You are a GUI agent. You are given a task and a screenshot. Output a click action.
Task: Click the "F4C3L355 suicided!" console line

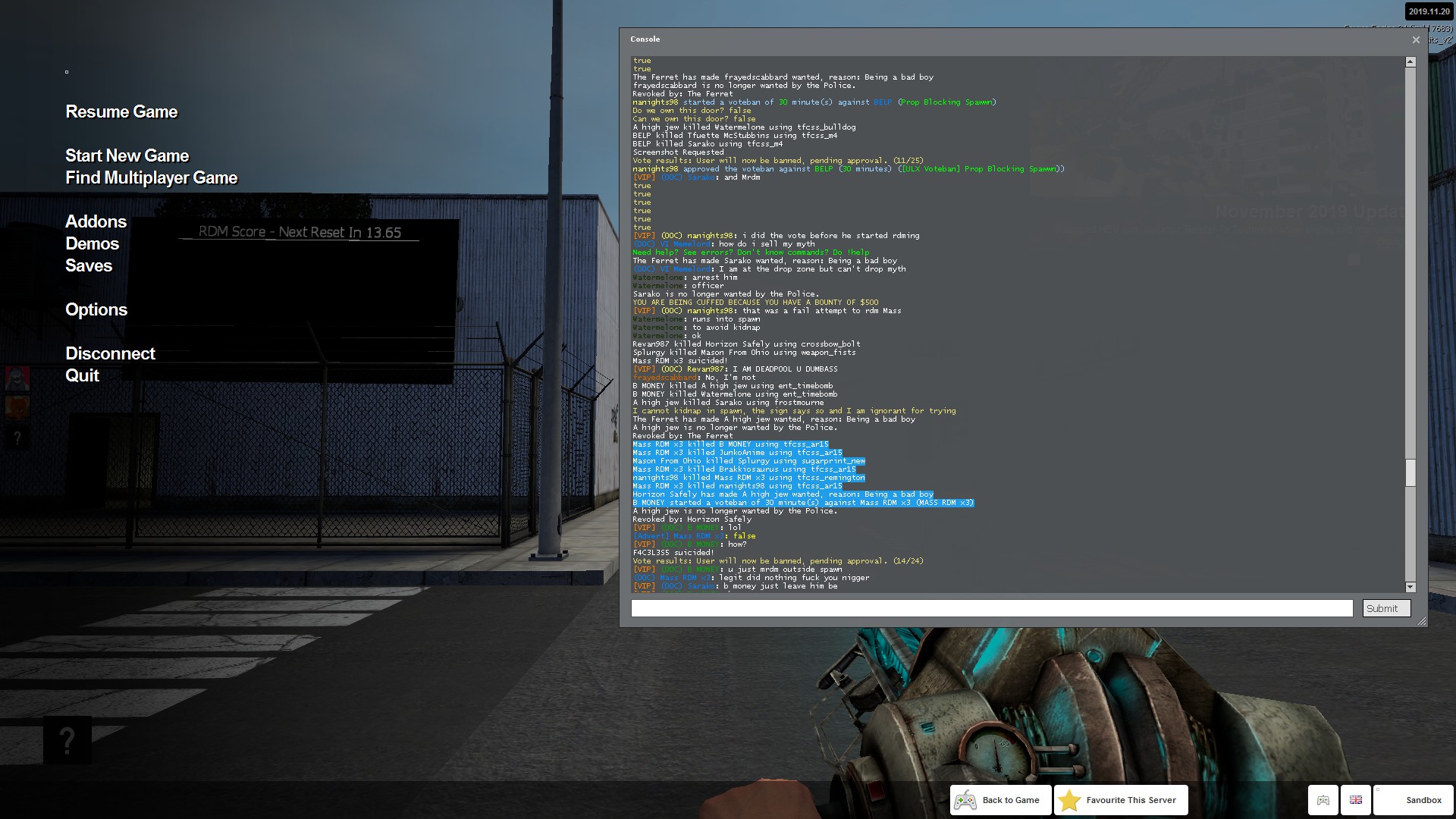tap(673, 553)
